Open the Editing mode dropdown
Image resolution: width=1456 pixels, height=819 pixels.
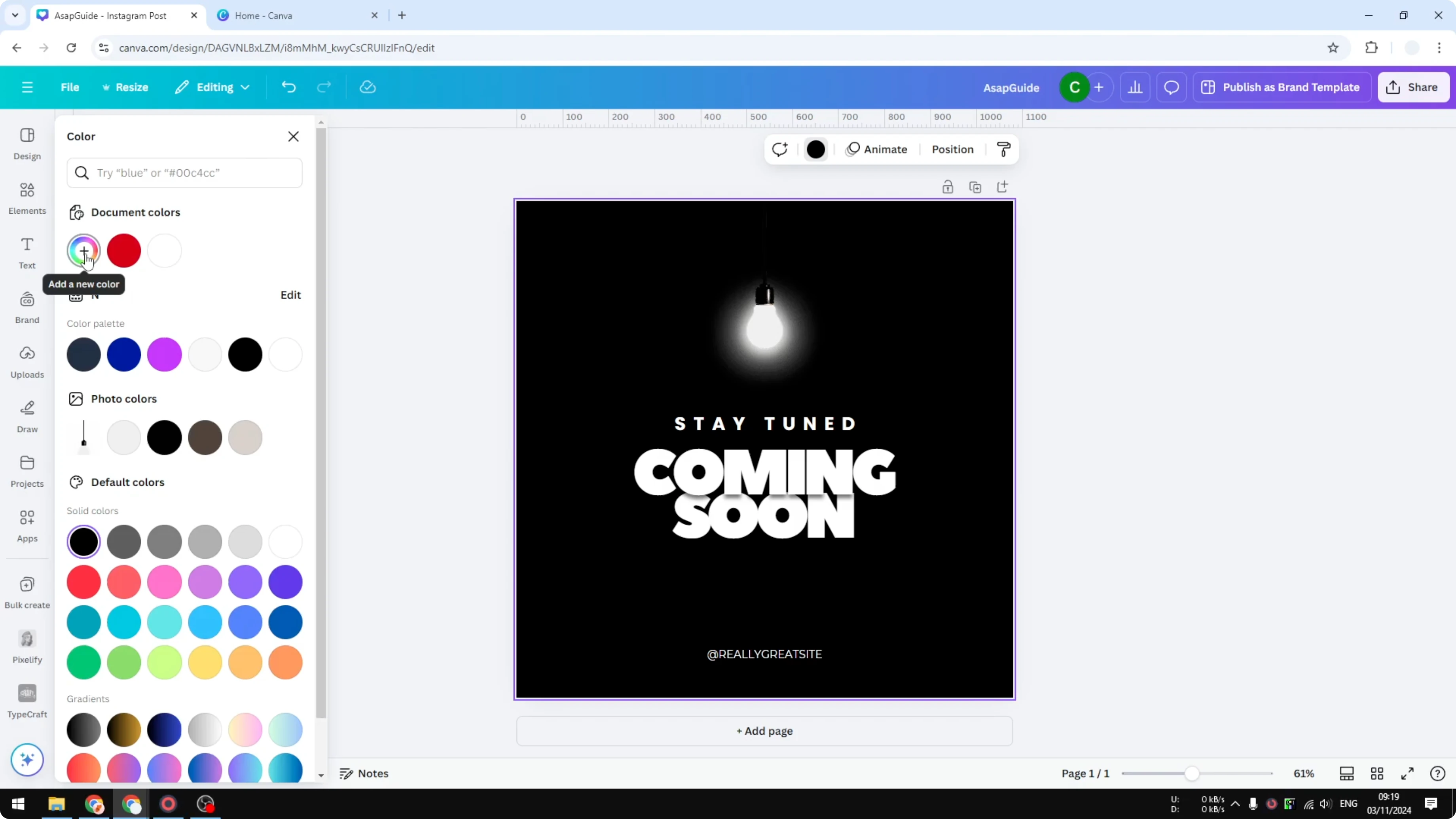(x=212, y=87)
